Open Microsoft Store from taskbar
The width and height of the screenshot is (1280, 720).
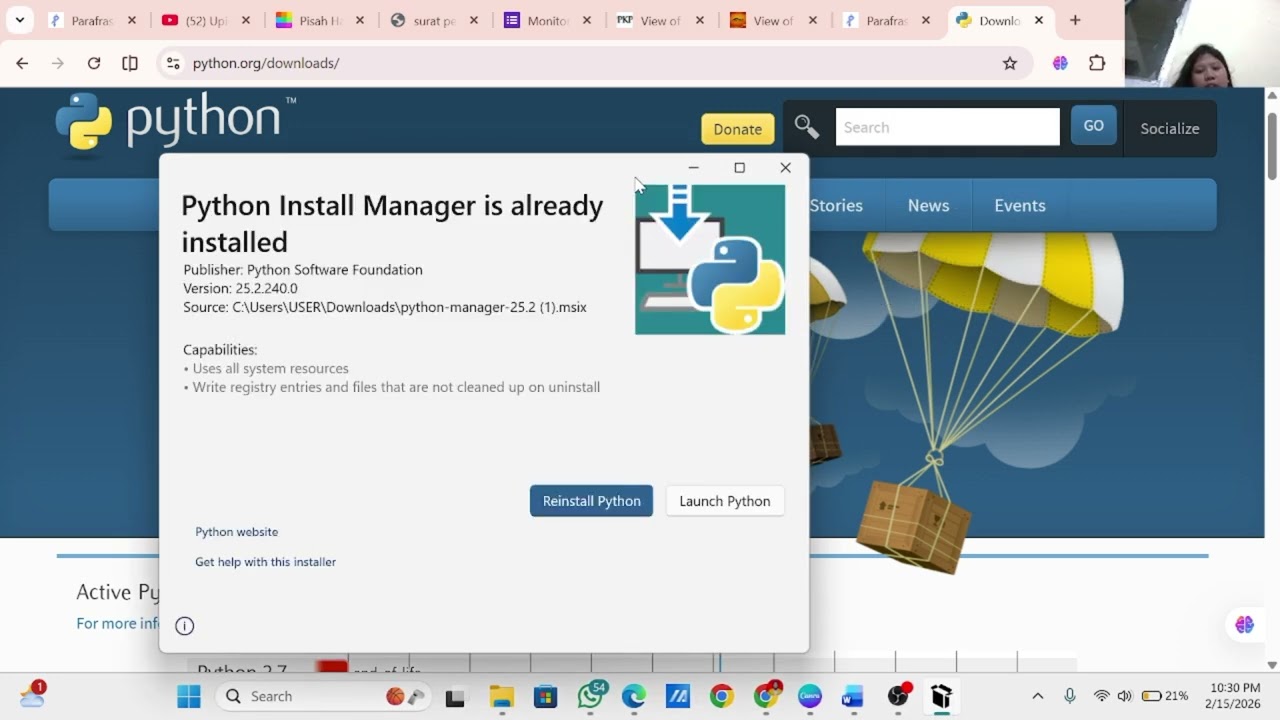545,696
